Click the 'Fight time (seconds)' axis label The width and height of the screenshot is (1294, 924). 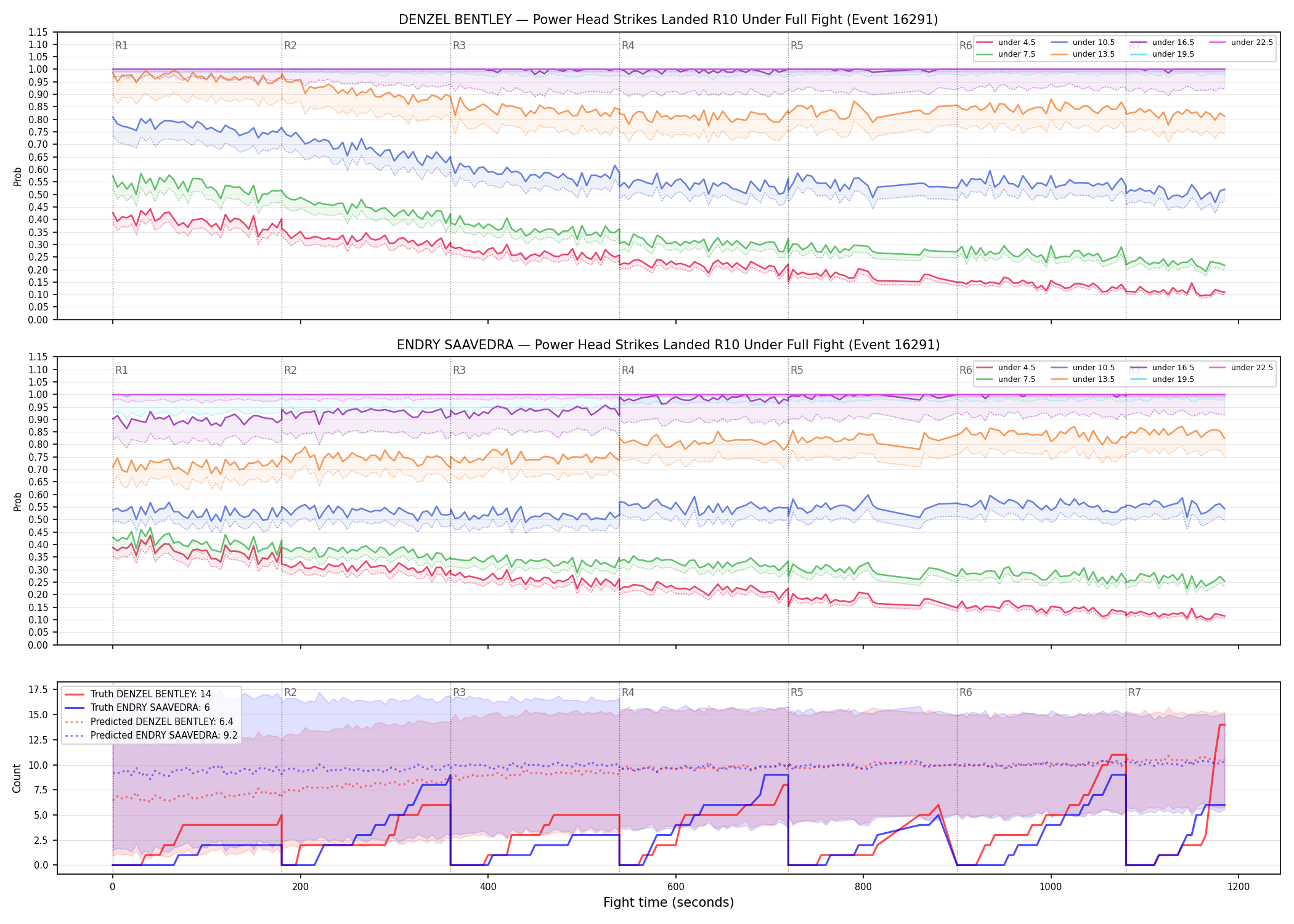pos(669,902)
